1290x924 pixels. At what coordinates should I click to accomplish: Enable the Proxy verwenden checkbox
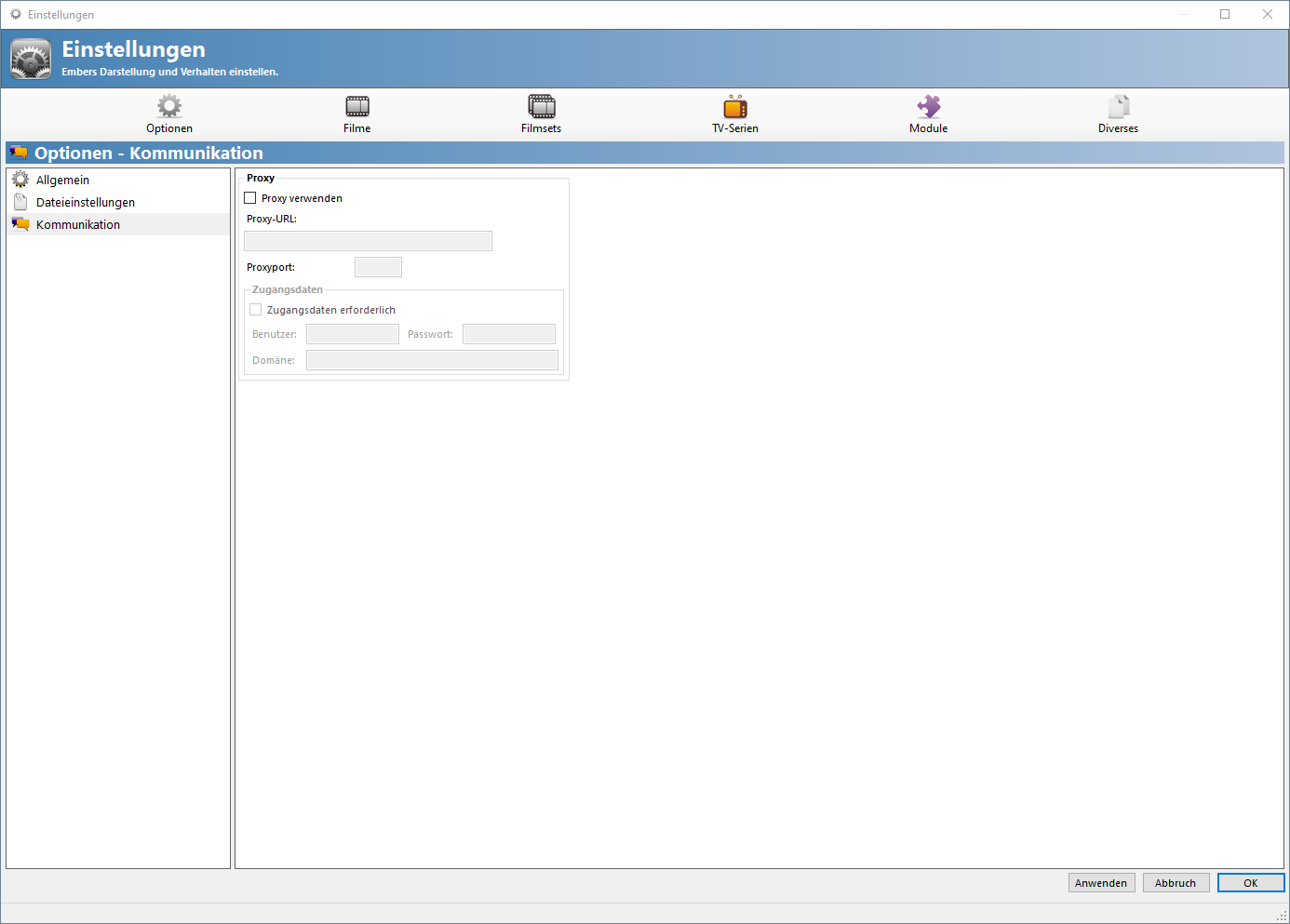[250, 198]
